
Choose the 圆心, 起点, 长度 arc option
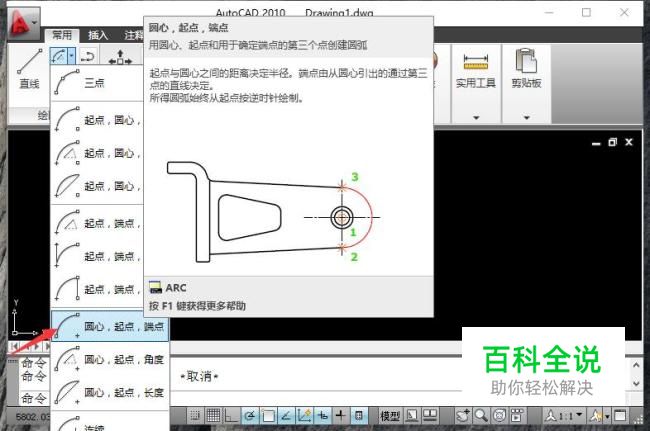coord(110,392)
